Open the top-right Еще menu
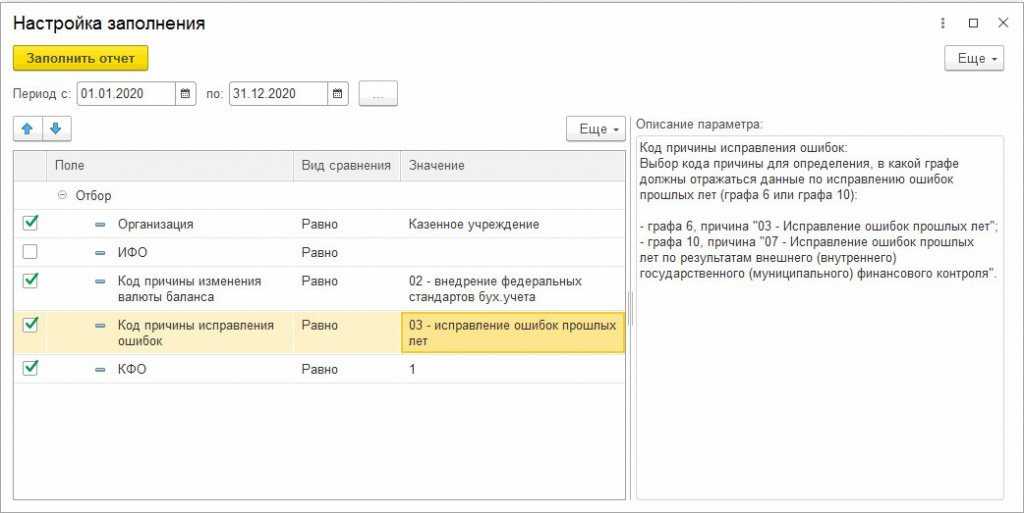Image resolution: width=1024 pixels, height=513 pixels. coord(974,59)
